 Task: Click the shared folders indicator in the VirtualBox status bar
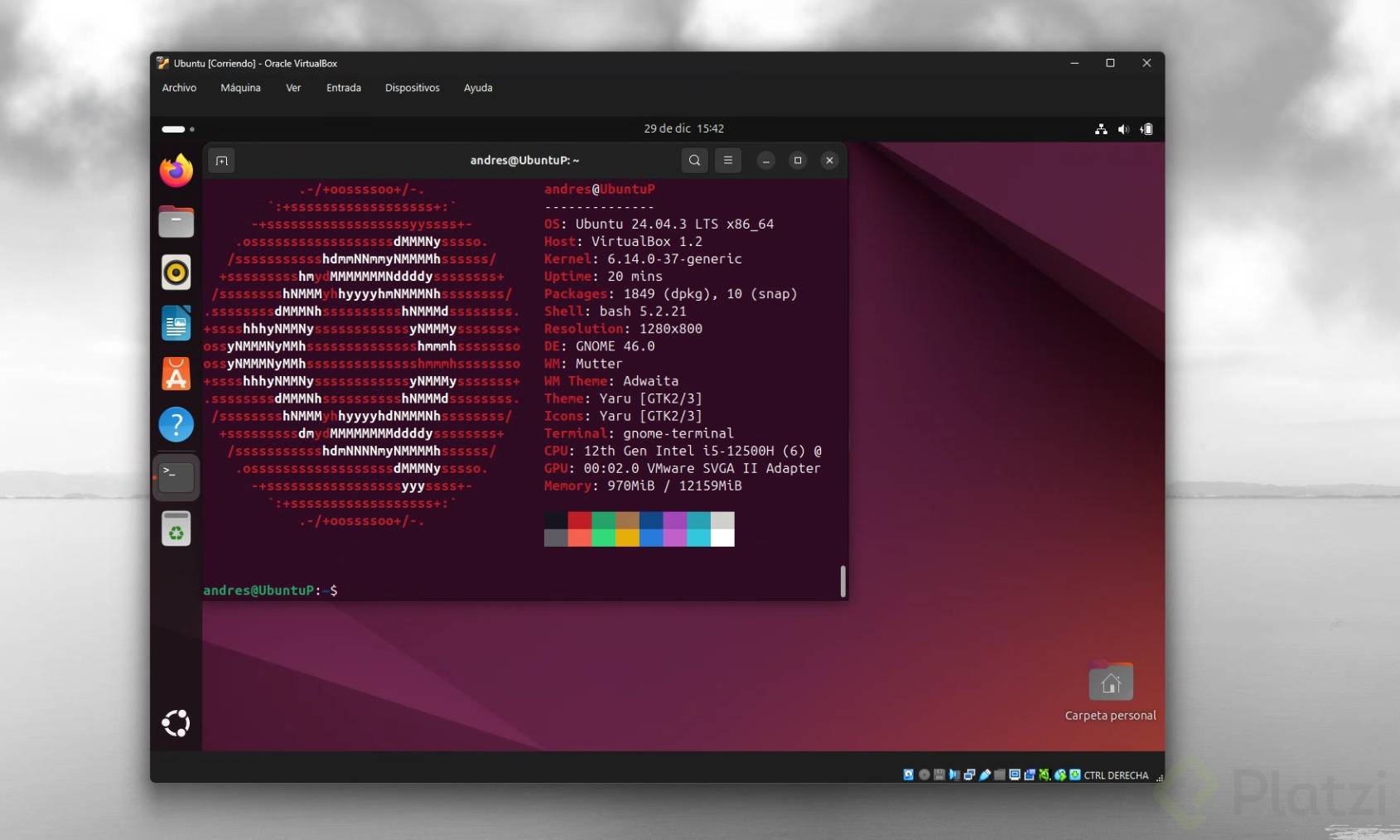point(999,775)
